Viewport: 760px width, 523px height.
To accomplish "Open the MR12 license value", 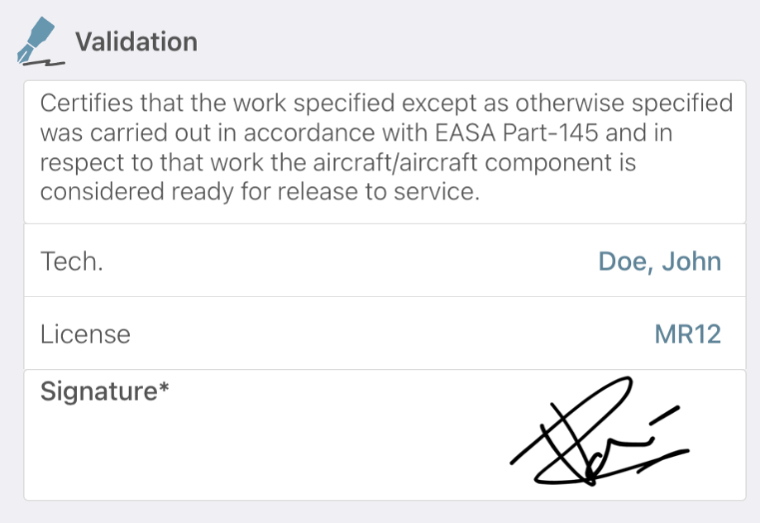I will (x=688, y=334).
